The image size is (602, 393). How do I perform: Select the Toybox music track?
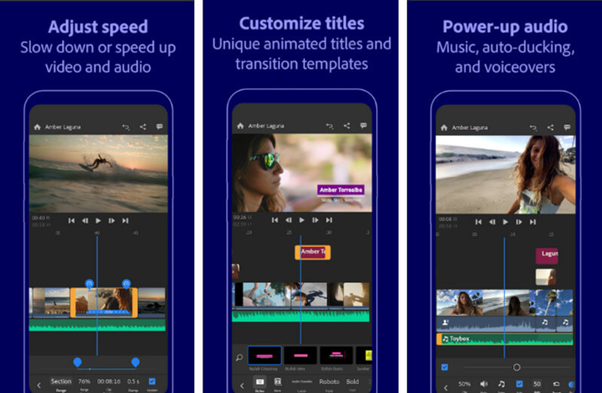tap(505, 339)
